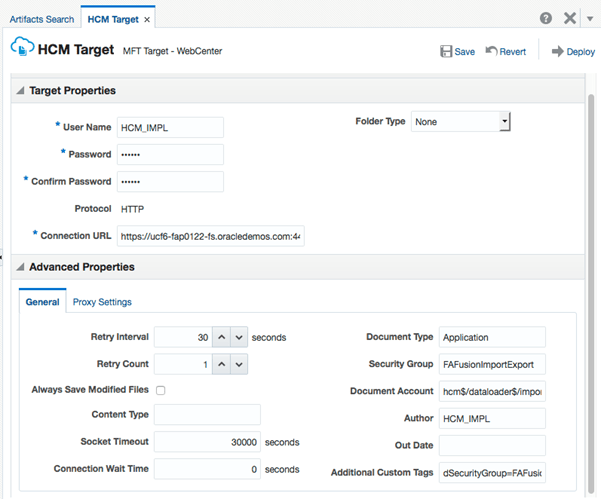Open the help question mark icon
601x499 pixels.
tap(546, 19)
